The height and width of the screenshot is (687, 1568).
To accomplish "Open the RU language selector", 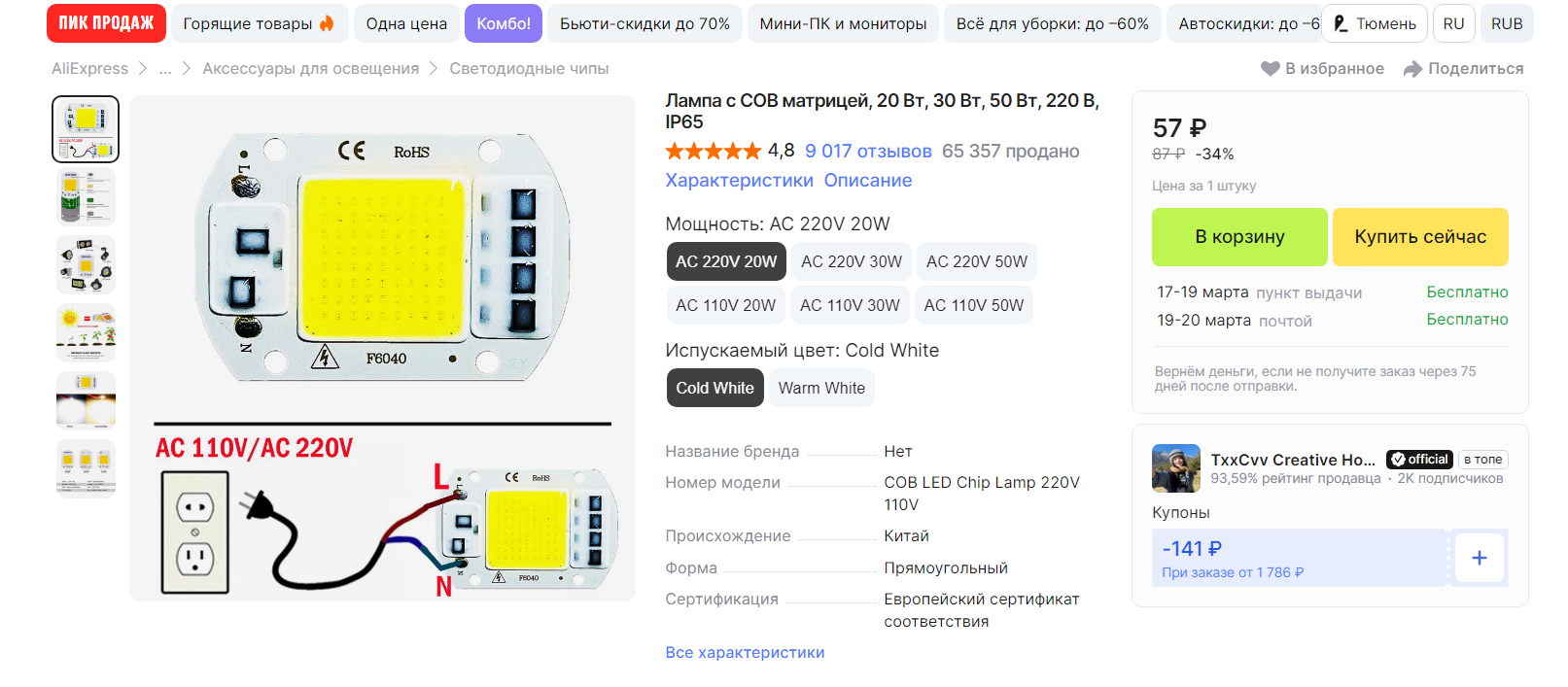I will pyautogui.click(x=1453, y=23).
